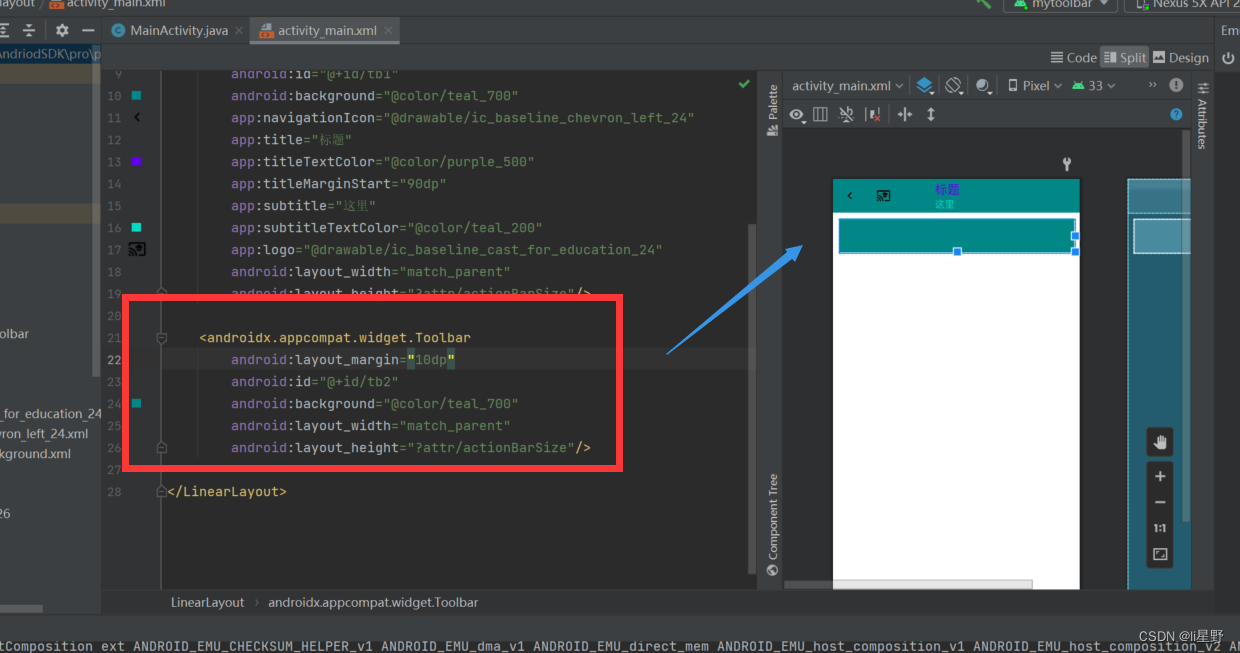
Task: Collapse all items in the project tree
Action: [x=28, y=31]
